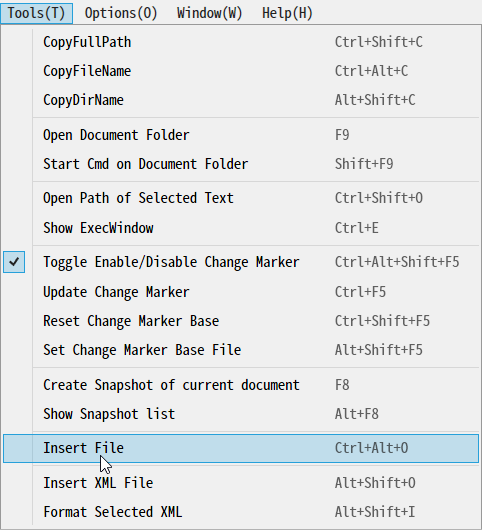Open Show Snapshot list
Screen dimensions: 482x530
pos(241,414)
